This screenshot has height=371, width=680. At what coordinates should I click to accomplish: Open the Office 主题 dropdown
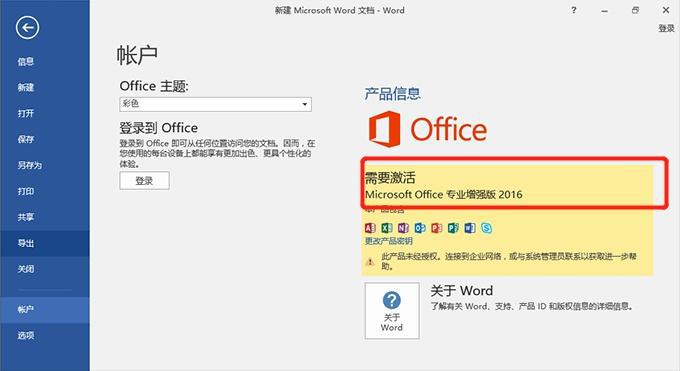pyautogui.click(x=216, y=104)
